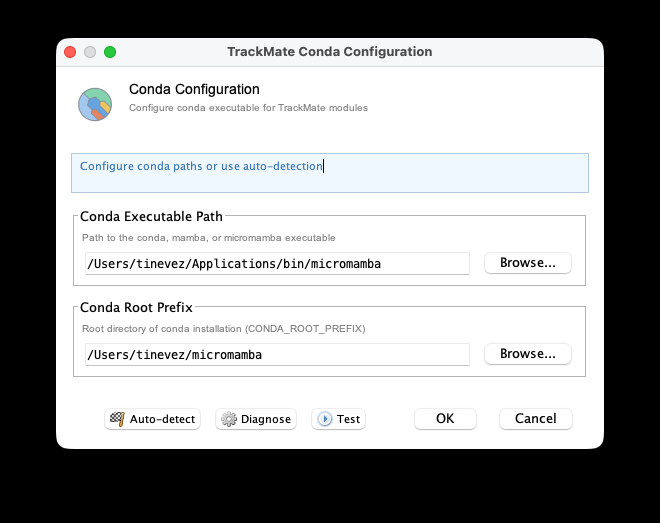Focus the Conda Executable Path text field
This screenshot has height=523, width=660.
click(x=277, y=264)
